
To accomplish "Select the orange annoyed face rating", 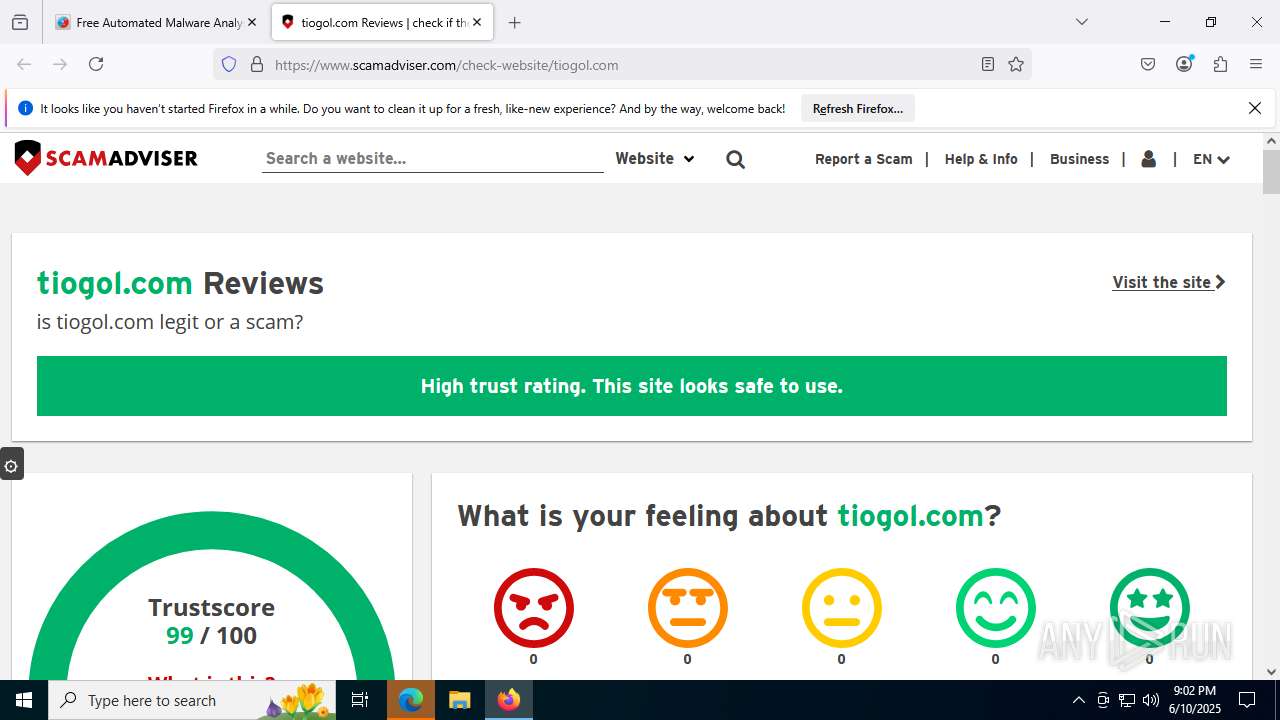I will pyautogui.click(x=687, y=607).
